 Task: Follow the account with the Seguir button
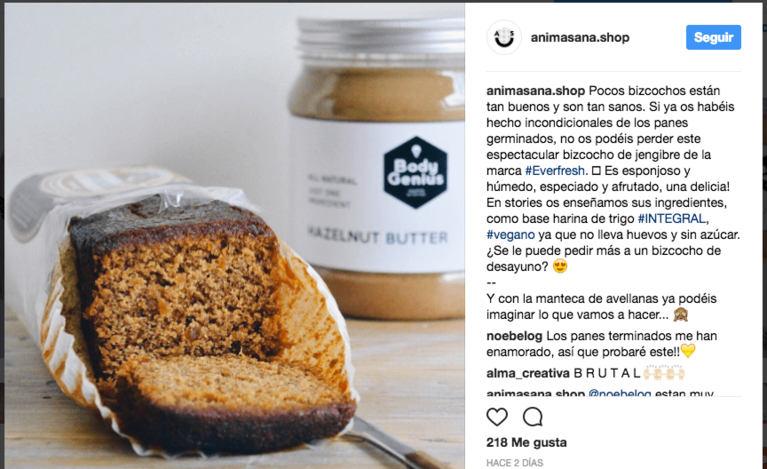click(713, 37)
